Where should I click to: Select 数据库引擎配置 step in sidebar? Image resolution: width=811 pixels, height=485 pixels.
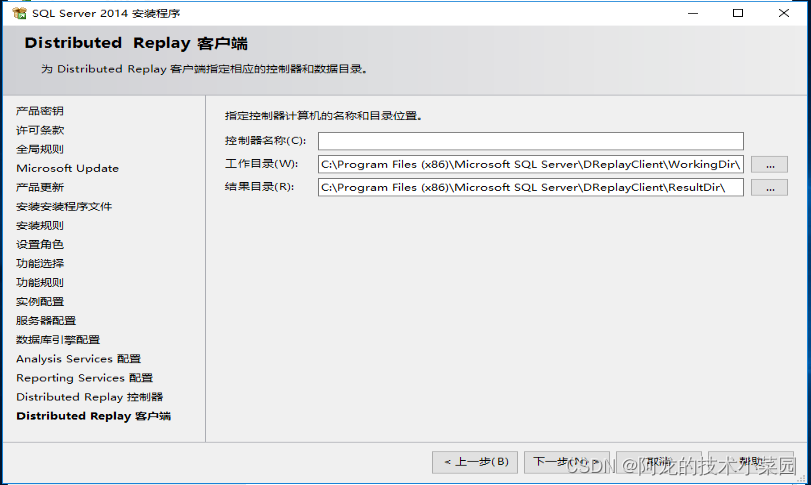tap(58, 340)
